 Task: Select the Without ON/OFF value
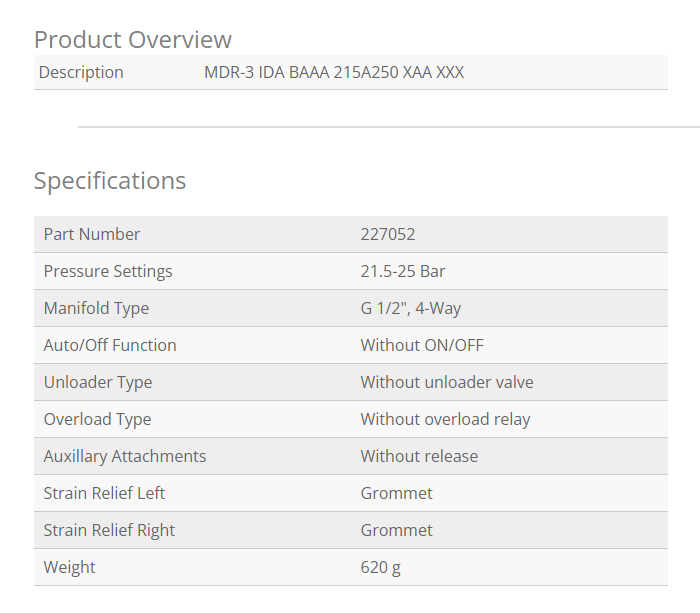[x=422, y=346]
